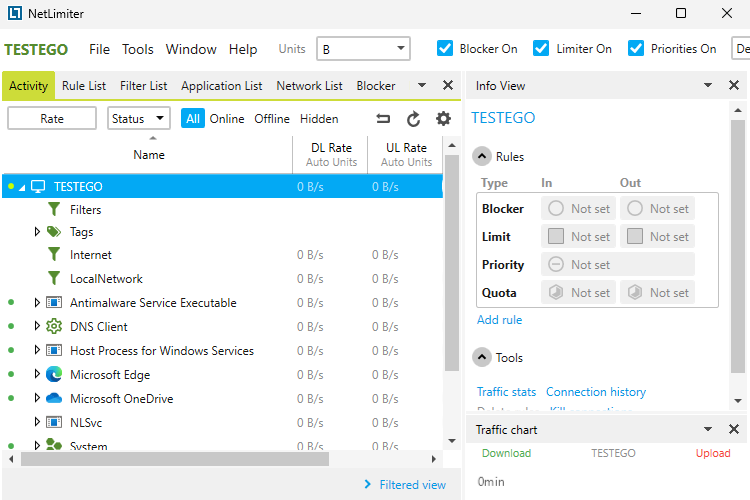Close the Activity tab panel

(x=448, y=85)
